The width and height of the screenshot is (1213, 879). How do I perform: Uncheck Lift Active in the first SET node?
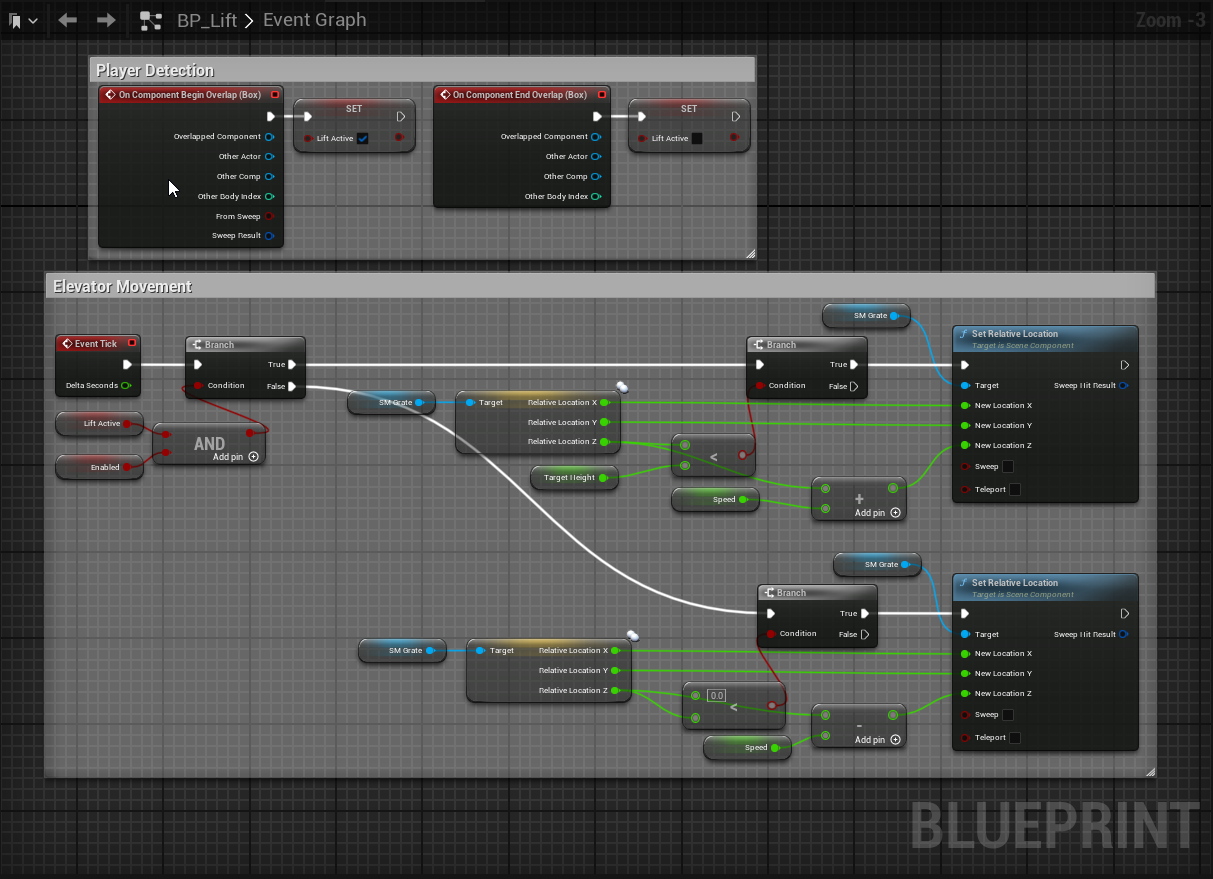(x=363, y=138)
